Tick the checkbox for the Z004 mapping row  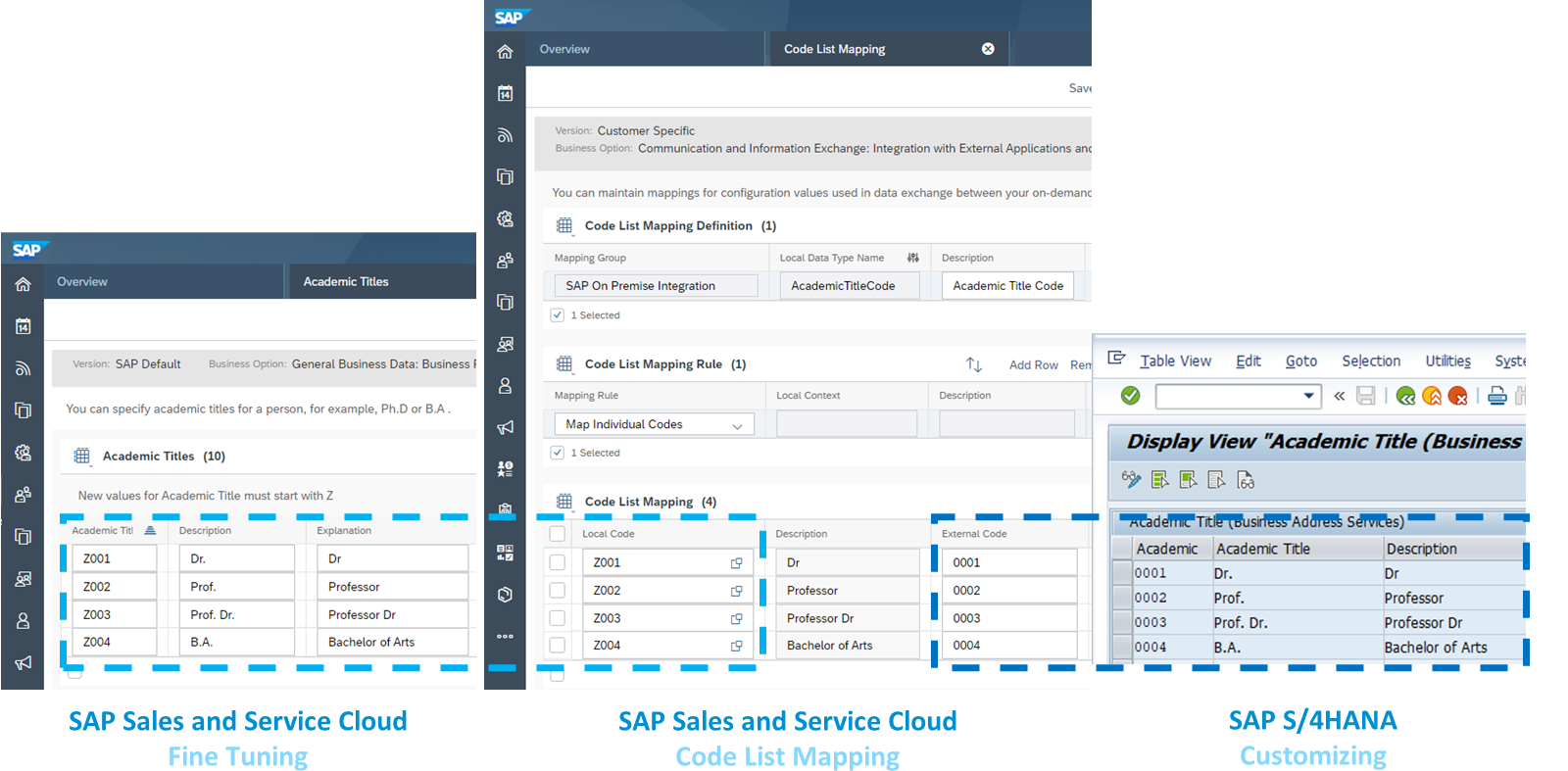tap(557, 645)
